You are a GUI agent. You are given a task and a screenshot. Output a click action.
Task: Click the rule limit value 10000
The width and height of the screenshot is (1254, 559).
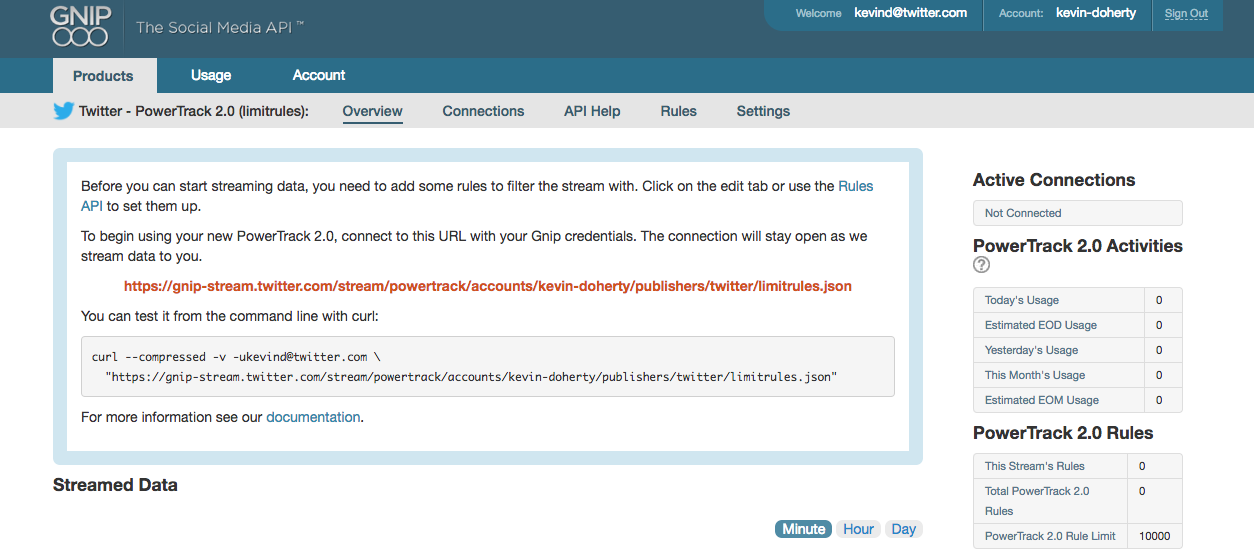click(x=1154, y=536)
